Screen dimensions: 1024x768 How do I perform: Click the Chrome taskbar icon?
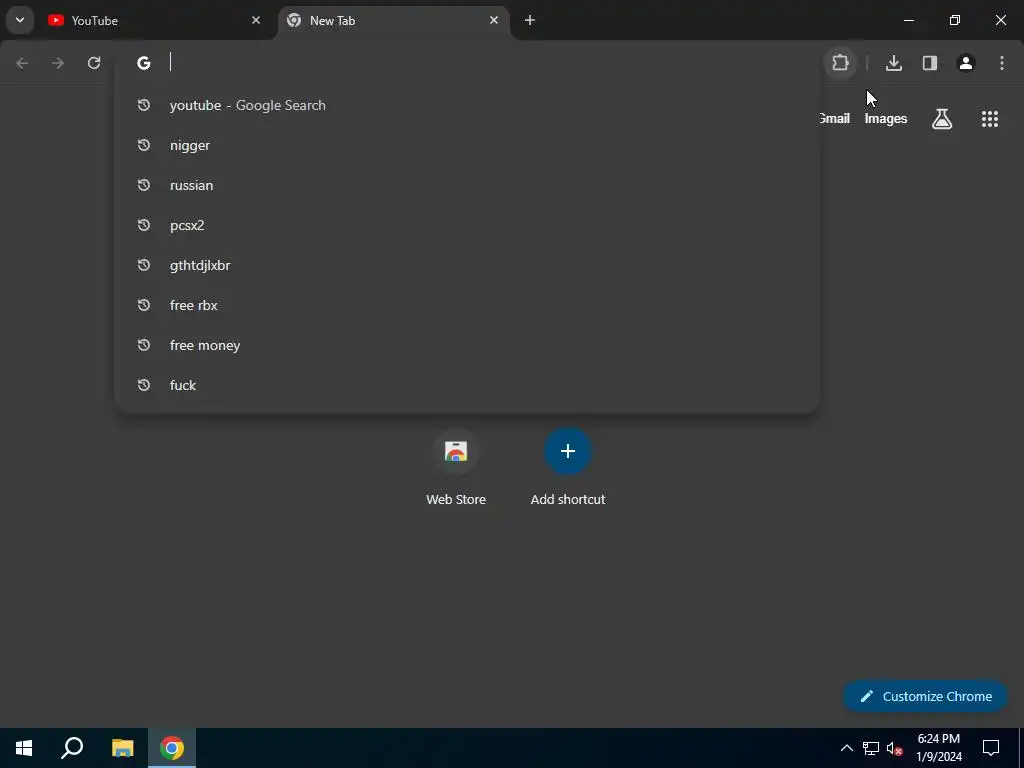click(x=172, y=748)
